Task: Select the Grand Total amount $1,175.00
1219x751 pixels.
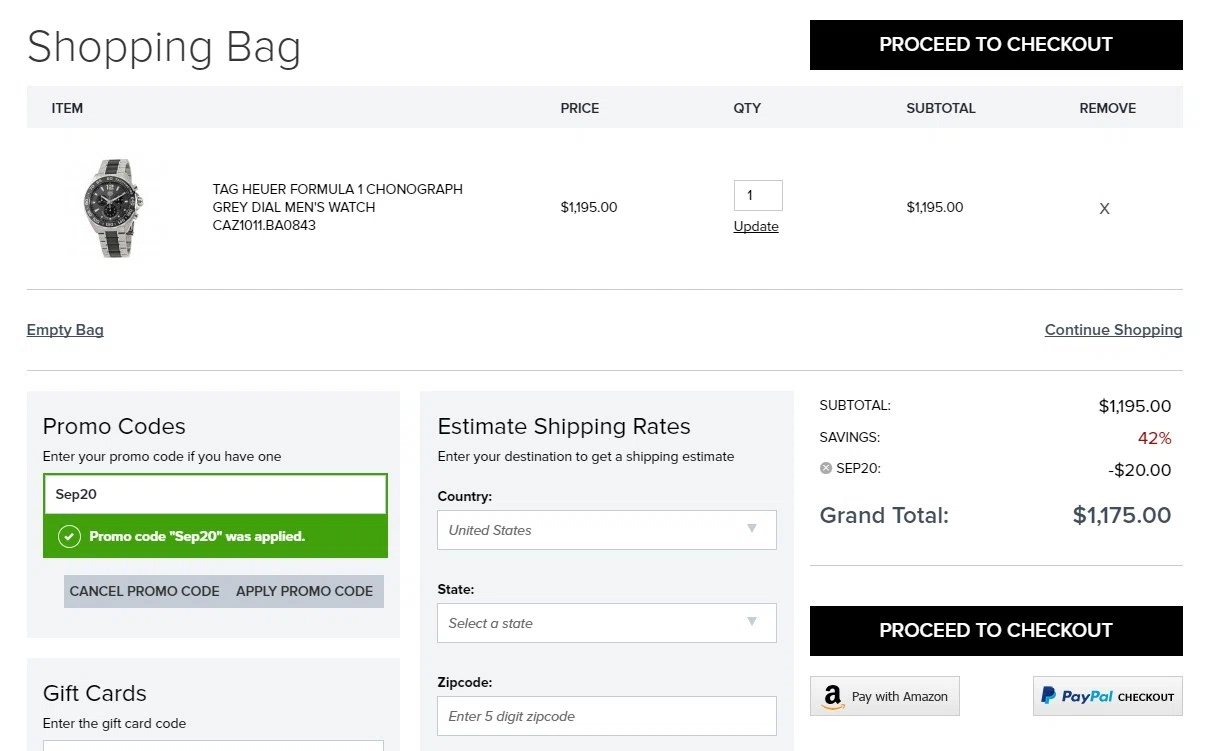Action: pos(1122,516)
